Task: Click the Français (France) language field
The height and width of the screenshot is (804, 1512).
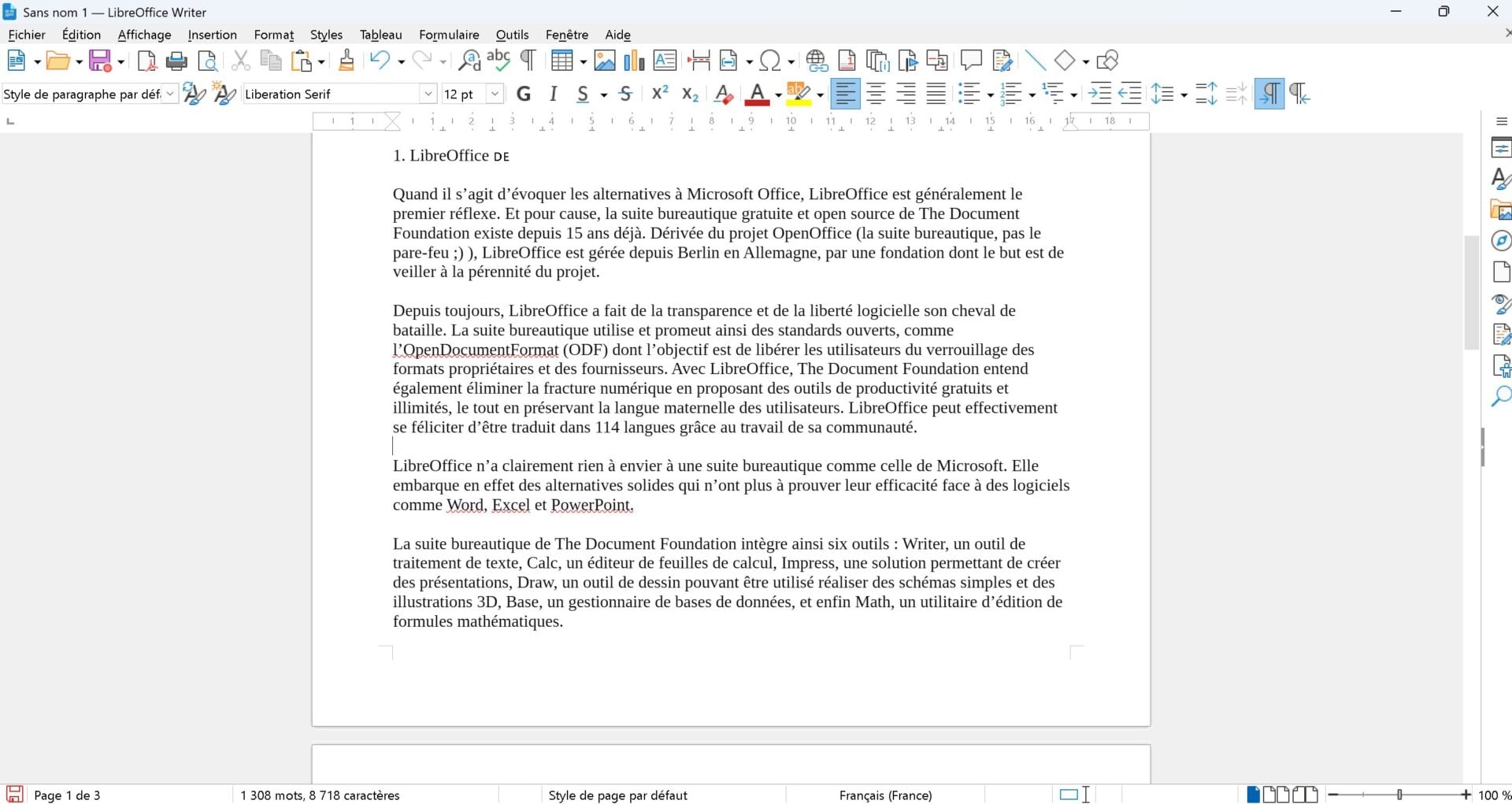Action: point(885,795)
